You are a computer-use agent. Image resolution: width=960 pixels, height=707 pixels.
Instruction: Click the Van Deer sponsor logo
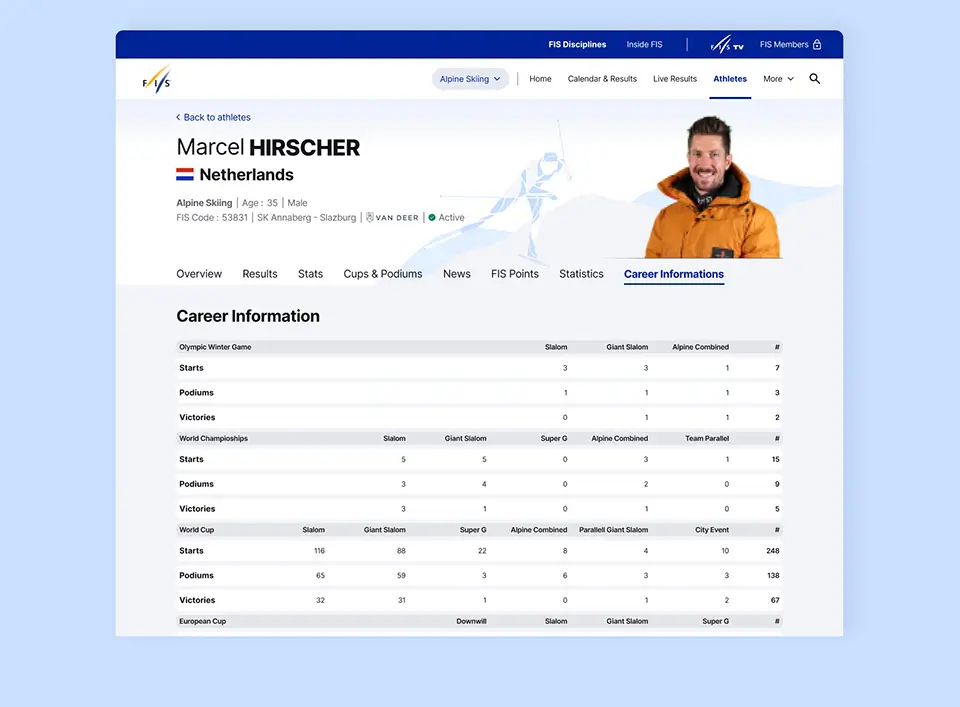(x=392, y=217)
